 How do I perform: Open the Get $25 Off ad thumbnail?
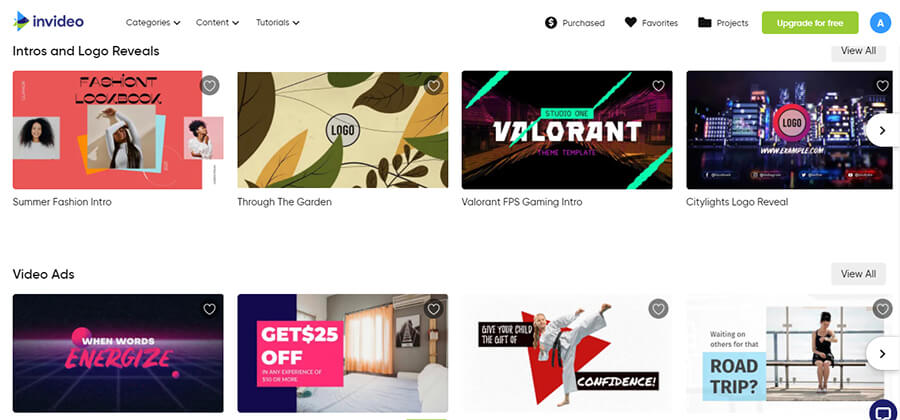click(x=343, y=353)
